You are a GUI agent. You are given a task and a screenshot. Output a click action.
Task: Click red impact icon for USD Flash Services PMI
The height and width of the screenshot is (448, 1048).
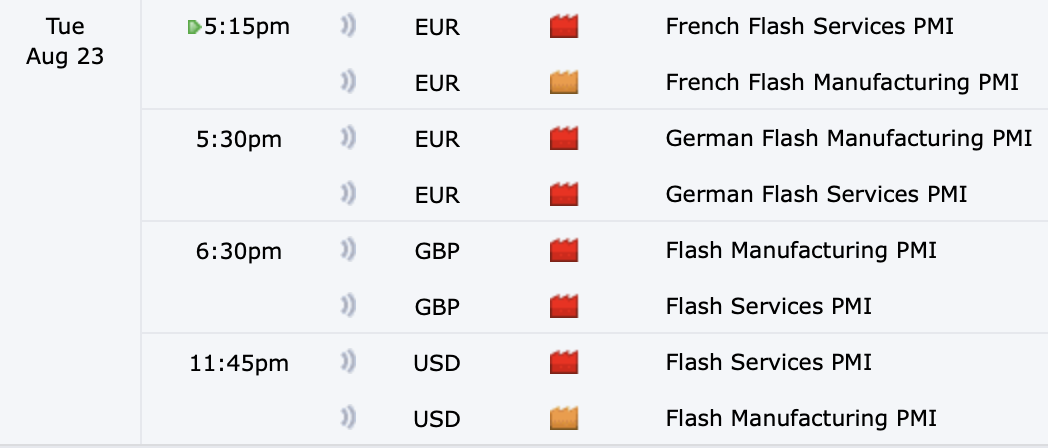tap(564, 361)
